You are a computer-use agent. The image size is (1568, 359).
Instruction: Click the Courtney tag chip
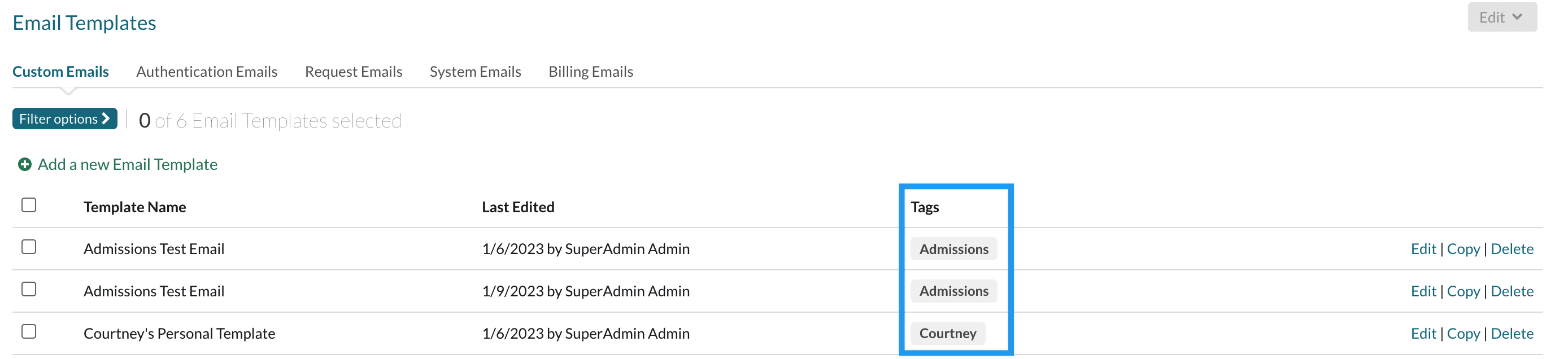click(x=947, y=334)
